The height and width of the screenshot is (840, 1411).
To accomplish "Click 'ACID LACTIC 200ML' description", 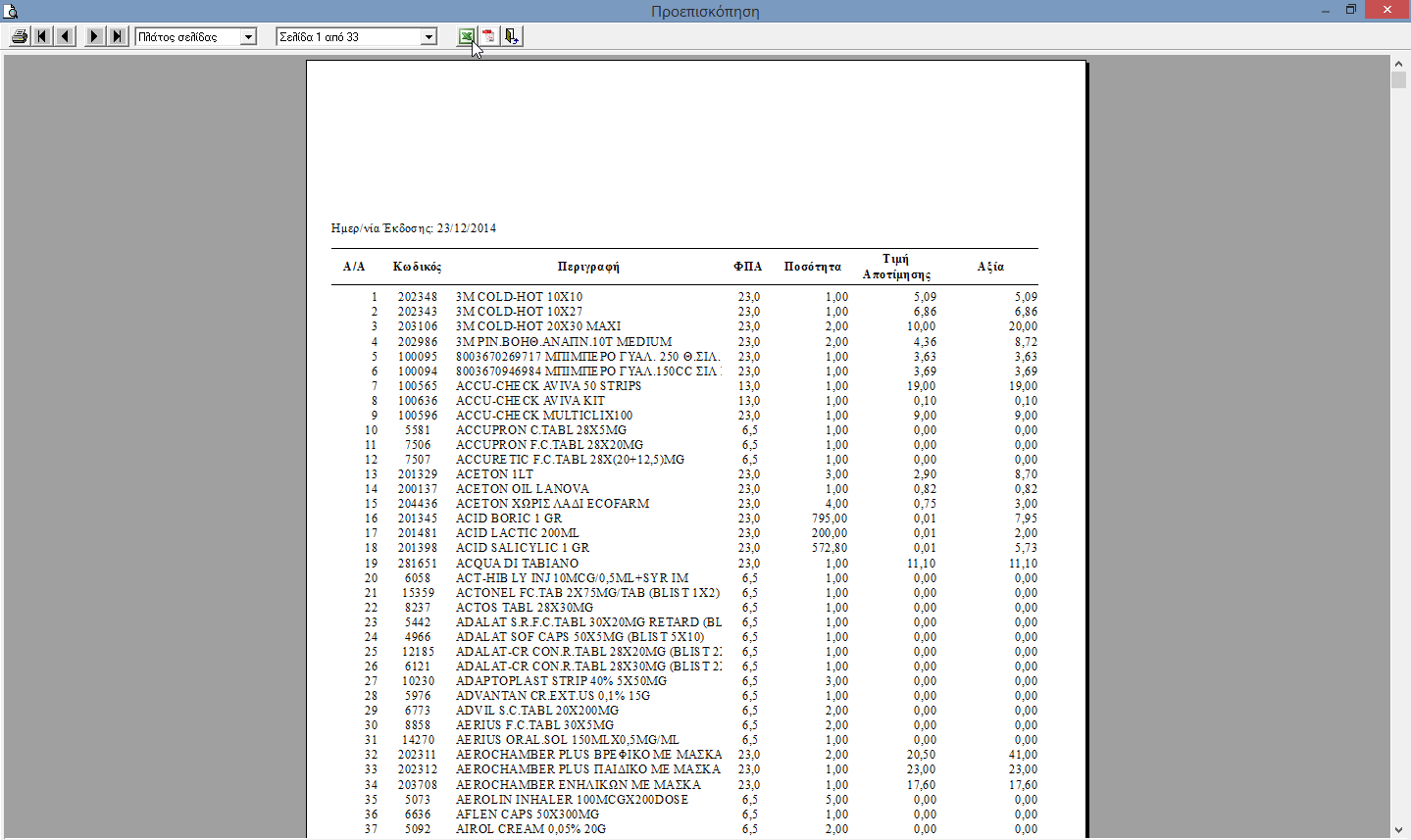I will coord(518,533).
